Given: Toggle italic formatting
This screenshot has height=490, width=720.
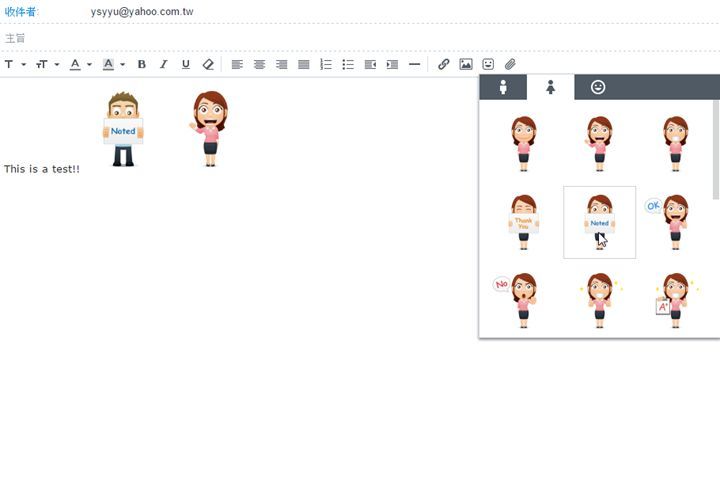Looking at the screenshot, I should pyautogui.click(x=163, y=64).
